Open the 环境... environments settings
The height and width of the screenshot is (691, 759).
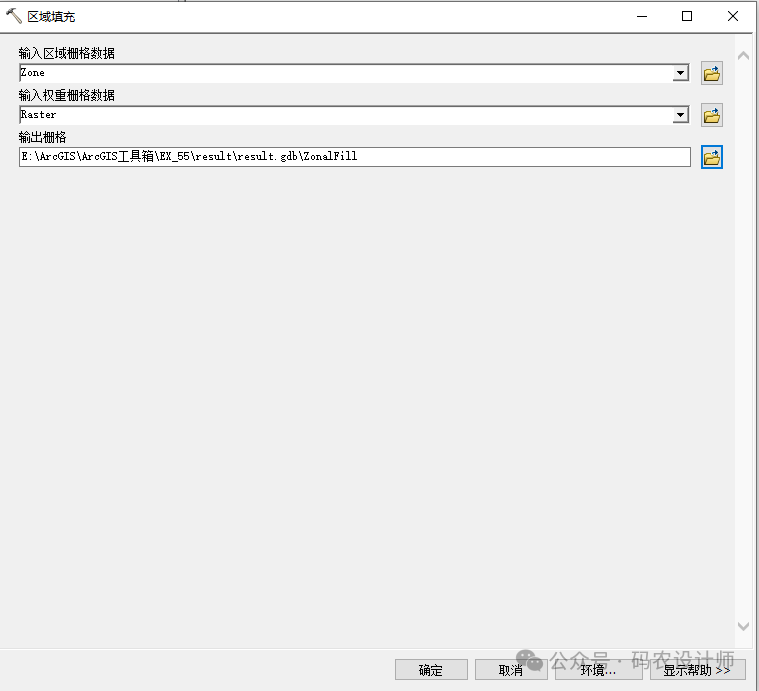click(598, 669)
